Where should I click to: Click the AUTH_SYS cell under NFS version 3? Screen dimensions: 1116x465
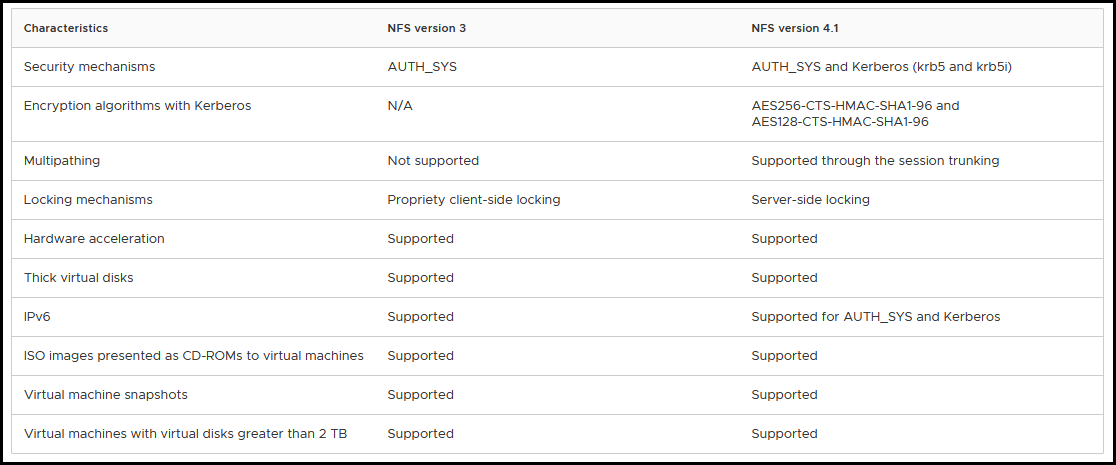[421, 67]
